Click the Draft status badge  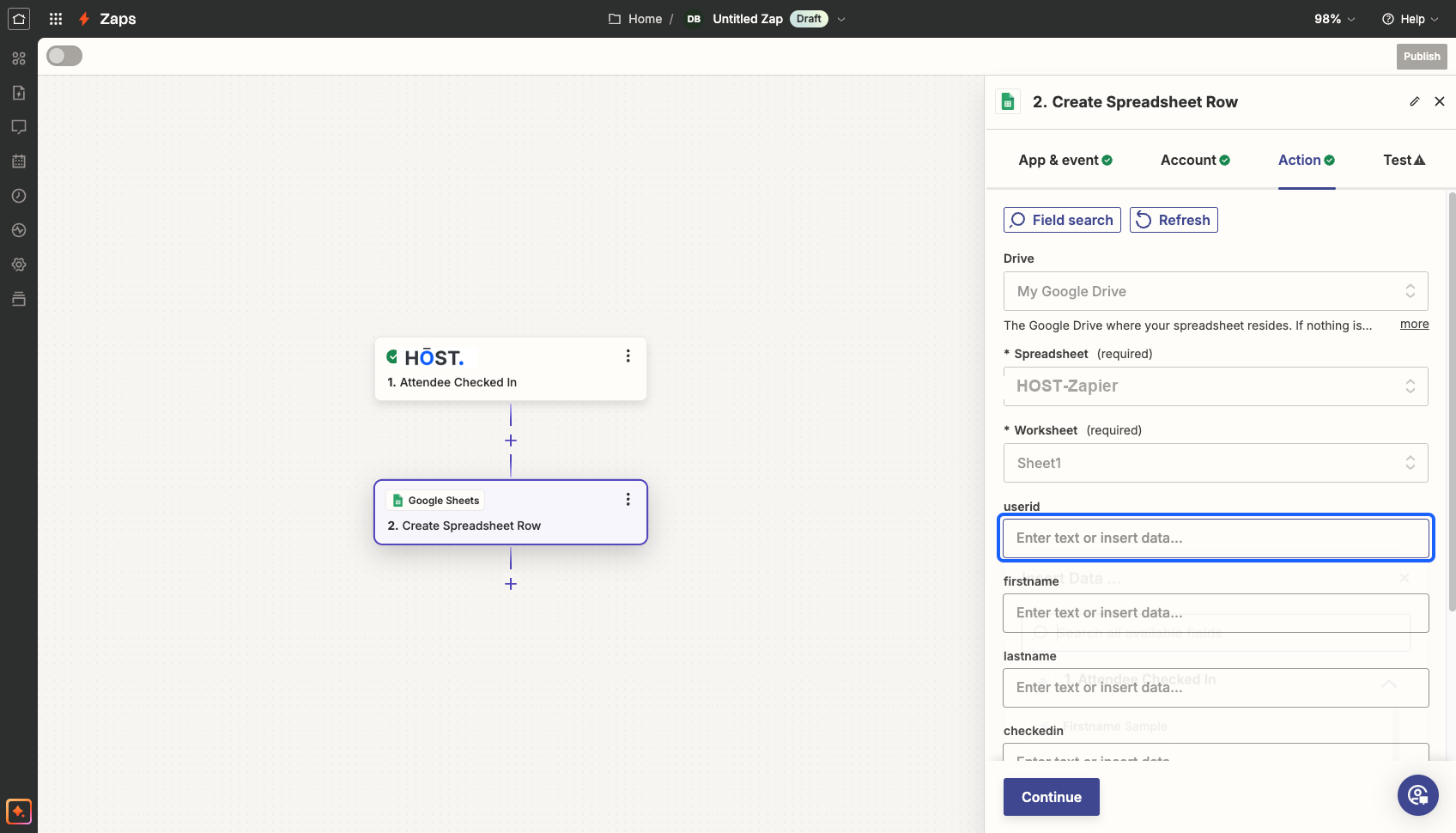(x=809, y=19)
